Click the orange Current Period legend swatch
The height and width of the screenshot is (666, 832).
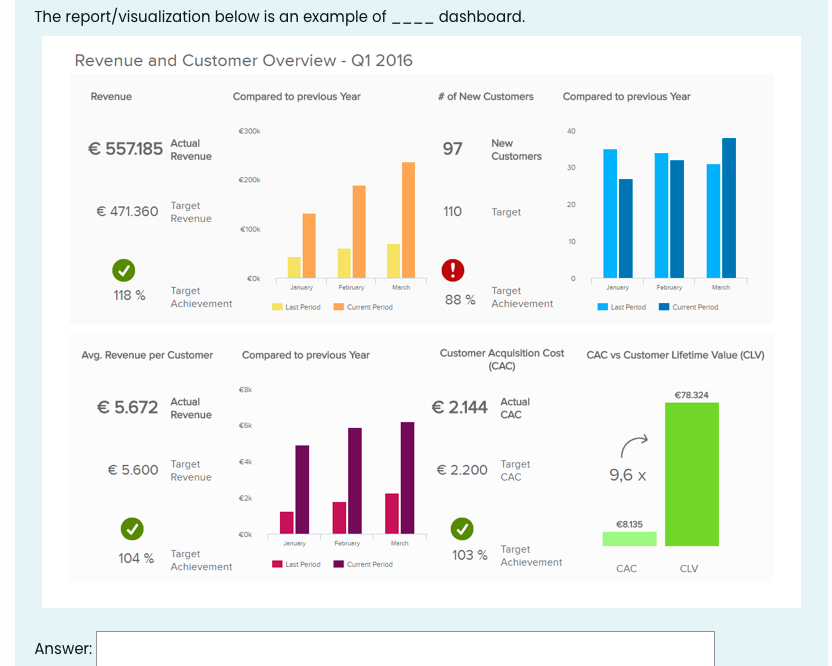point(339,307)
